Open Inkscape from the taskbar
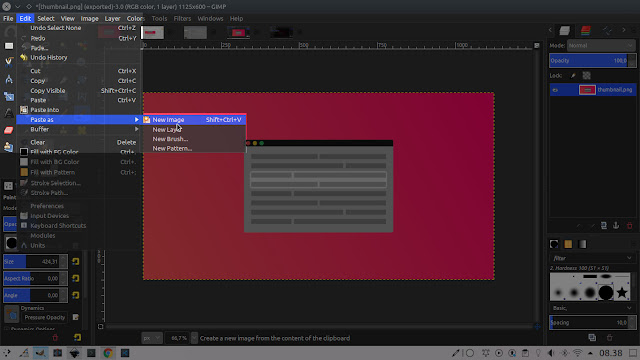The height and width of the screenshot is (360, 640). click(74, 353)
